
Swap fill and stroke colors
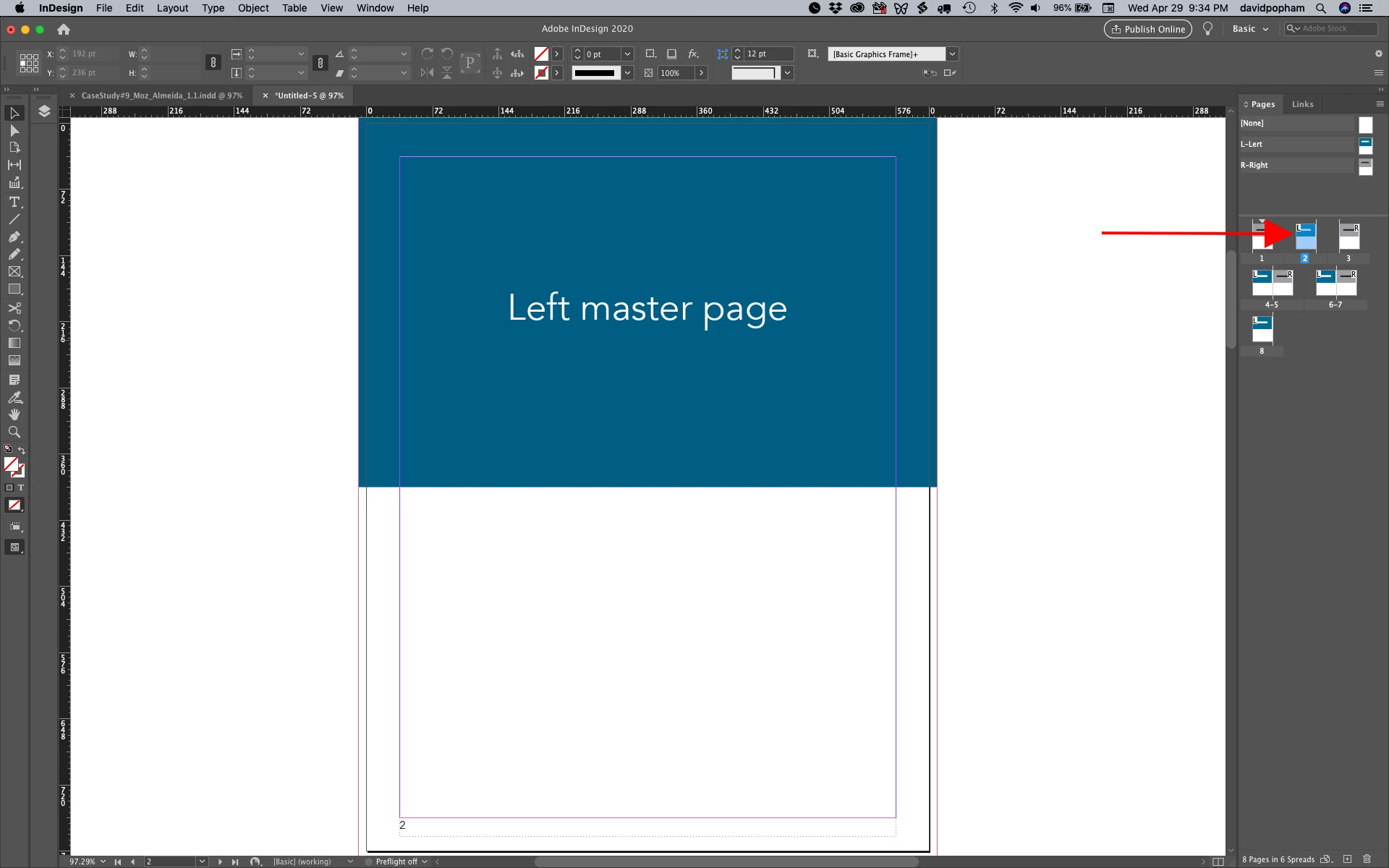(x=22, y=450)
